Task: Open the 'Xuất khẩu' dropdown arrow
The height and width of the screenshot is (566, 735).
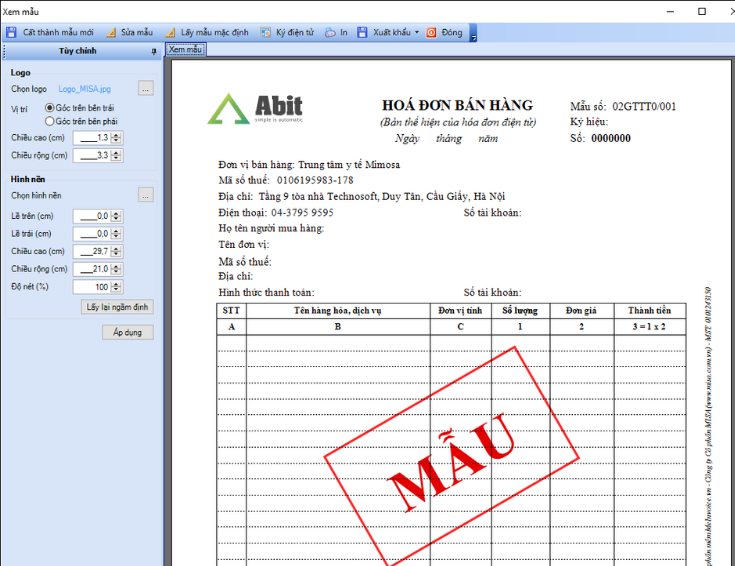Action: (417, 33)
